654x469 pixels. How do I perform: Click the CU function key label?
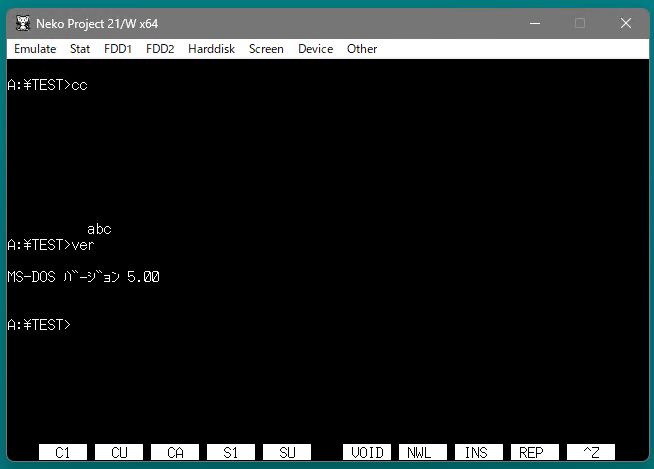click(x=119, y=452)
